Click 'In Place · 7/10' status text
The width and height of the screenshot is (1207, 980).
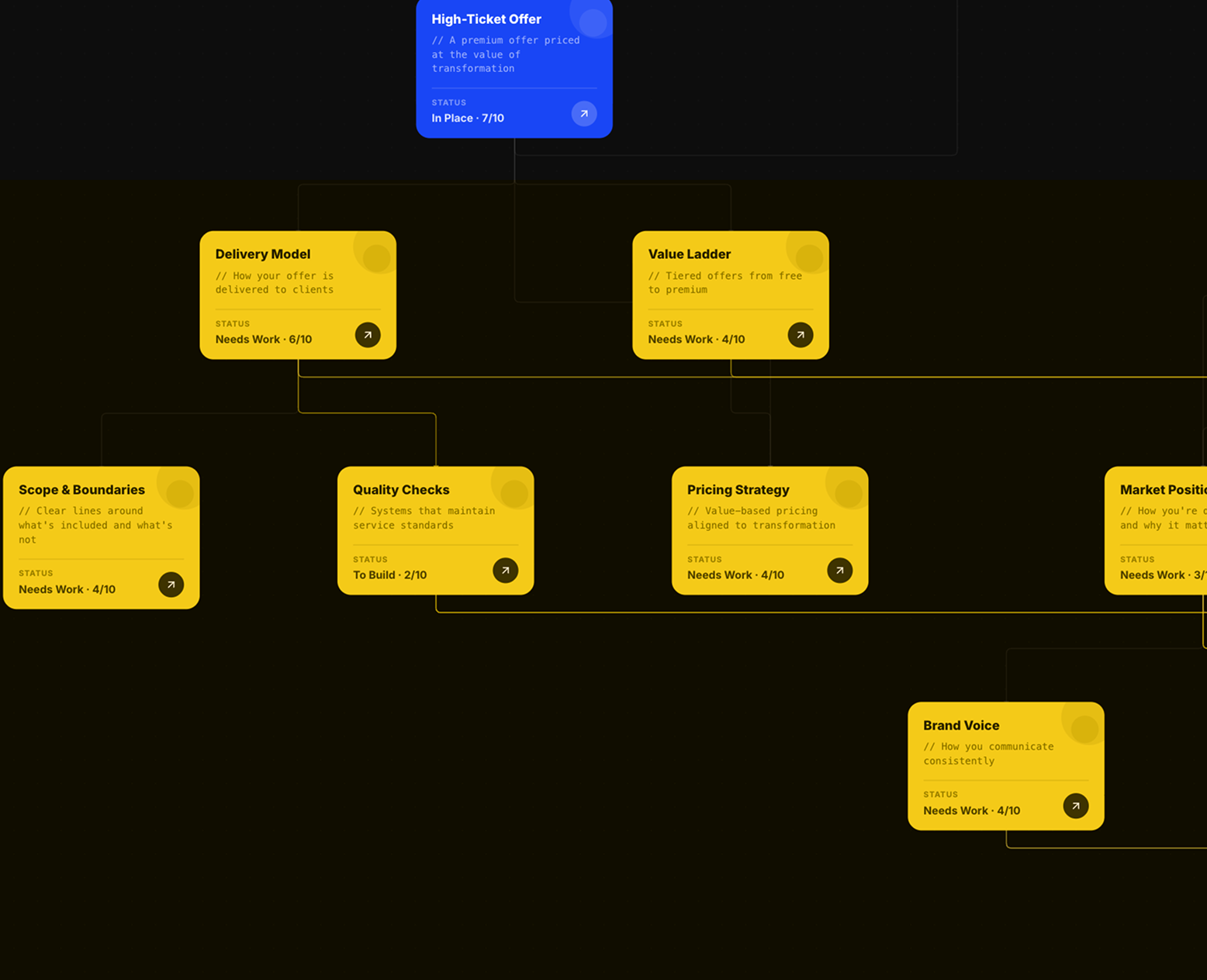(x=468, y=119)
